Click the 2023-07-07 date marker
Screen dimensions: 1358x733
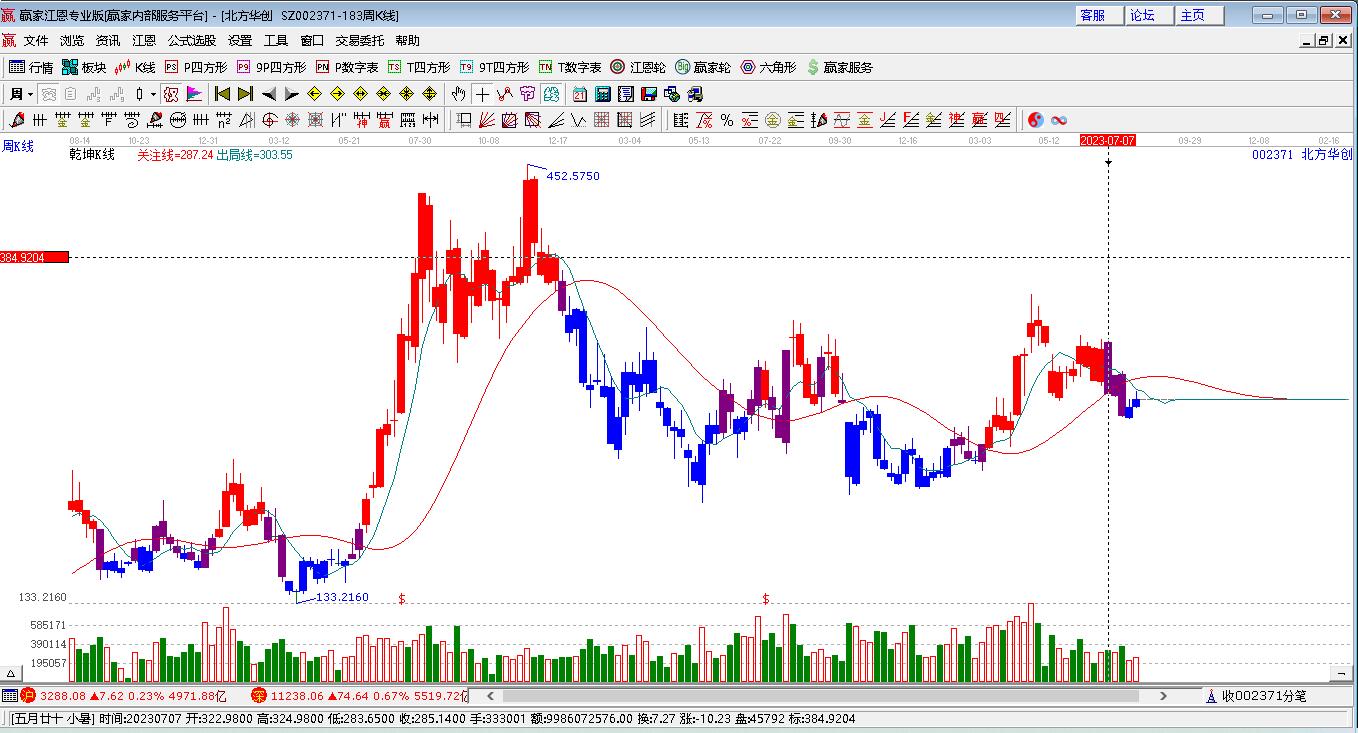coord(1108,141)
